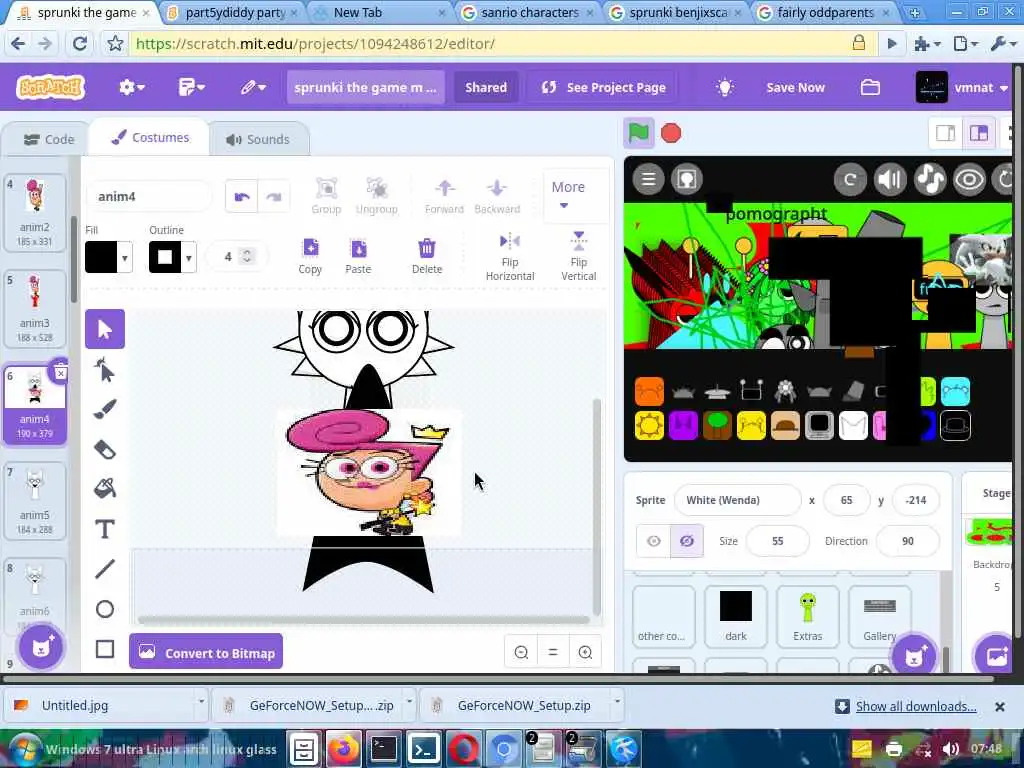The image size is (1024, 768).
Task: Switch to the Costumes tab
Action: [150, 138]
